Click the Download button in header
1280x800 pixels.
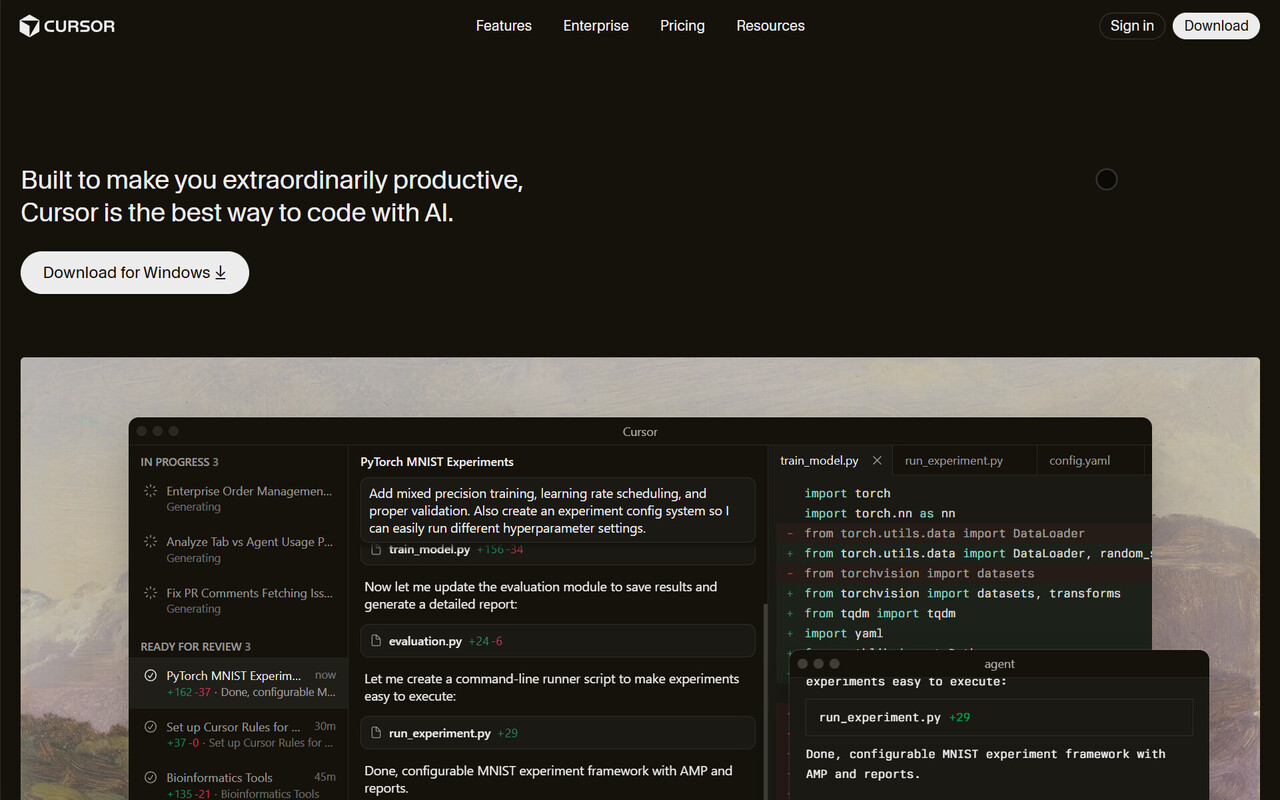[1216, 26]
